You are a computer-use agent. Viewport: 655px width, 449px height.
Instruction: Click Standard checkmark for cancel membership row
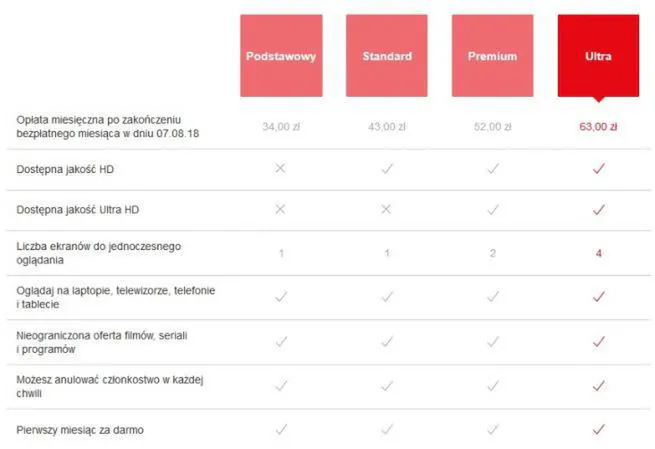pyautogui.click(x=387, y=385)
